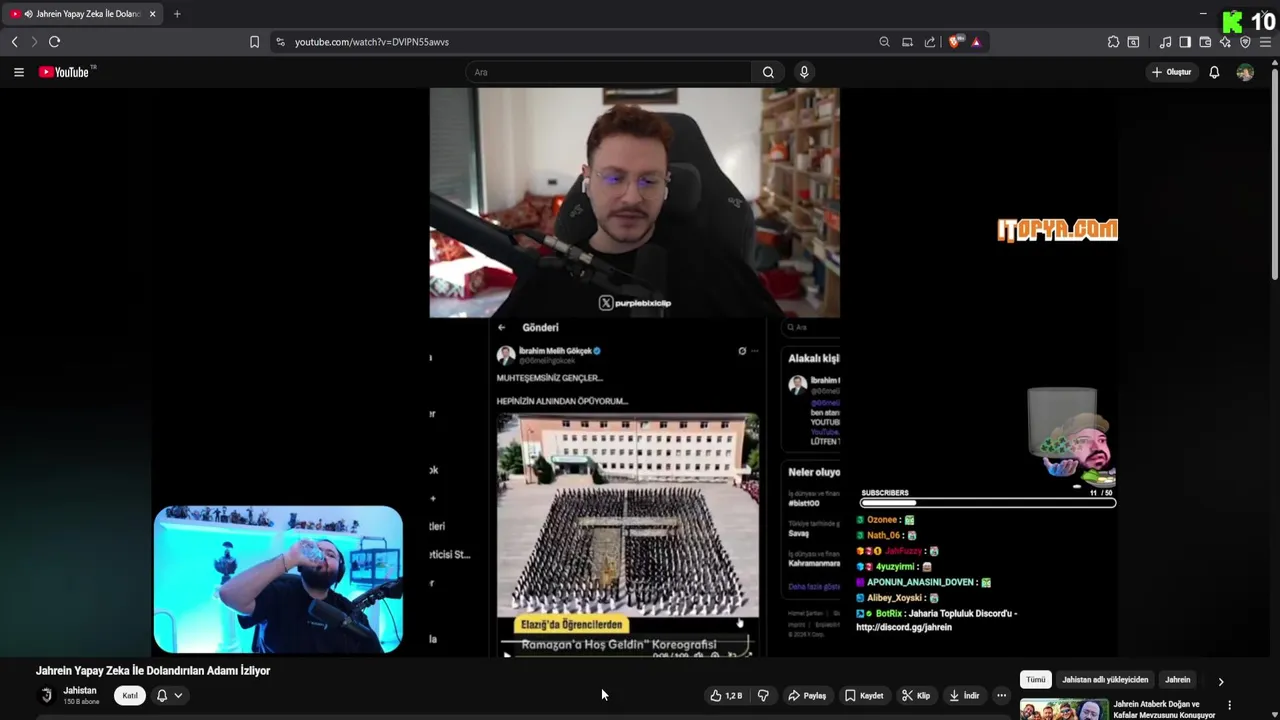Open Brave Shields lion icon
Viewport: 1280px width, 720px height.
[x=955, y=42]
